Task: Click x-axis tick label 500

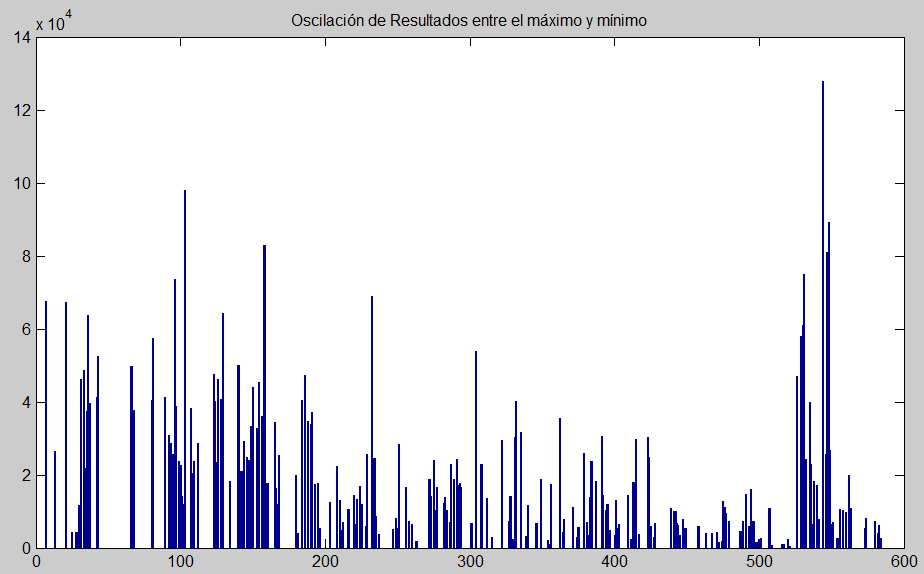Action: (x=760, y=562)
